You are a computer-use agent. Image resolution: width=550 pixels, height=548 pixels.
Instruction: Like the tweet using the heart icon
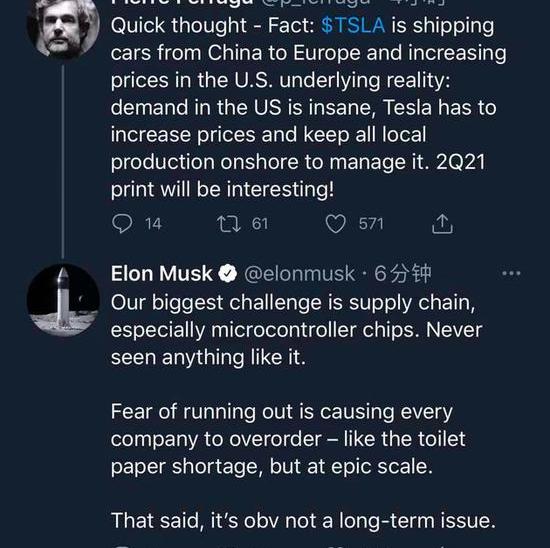click(336, 224)
